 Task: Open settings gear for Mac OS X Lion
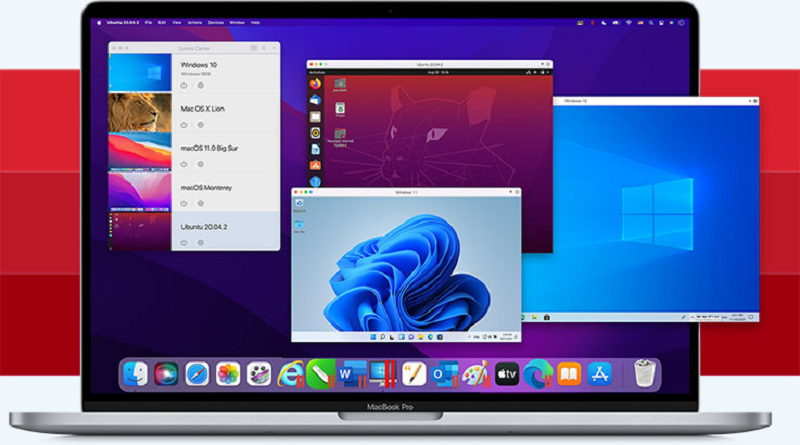[x=200, y=125]
